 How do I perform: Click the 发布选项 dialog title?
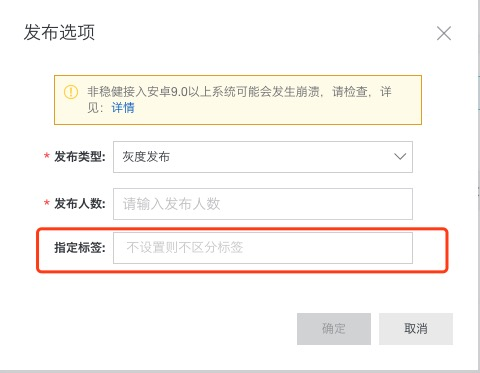pyautogui.click(x=59, y=32)
